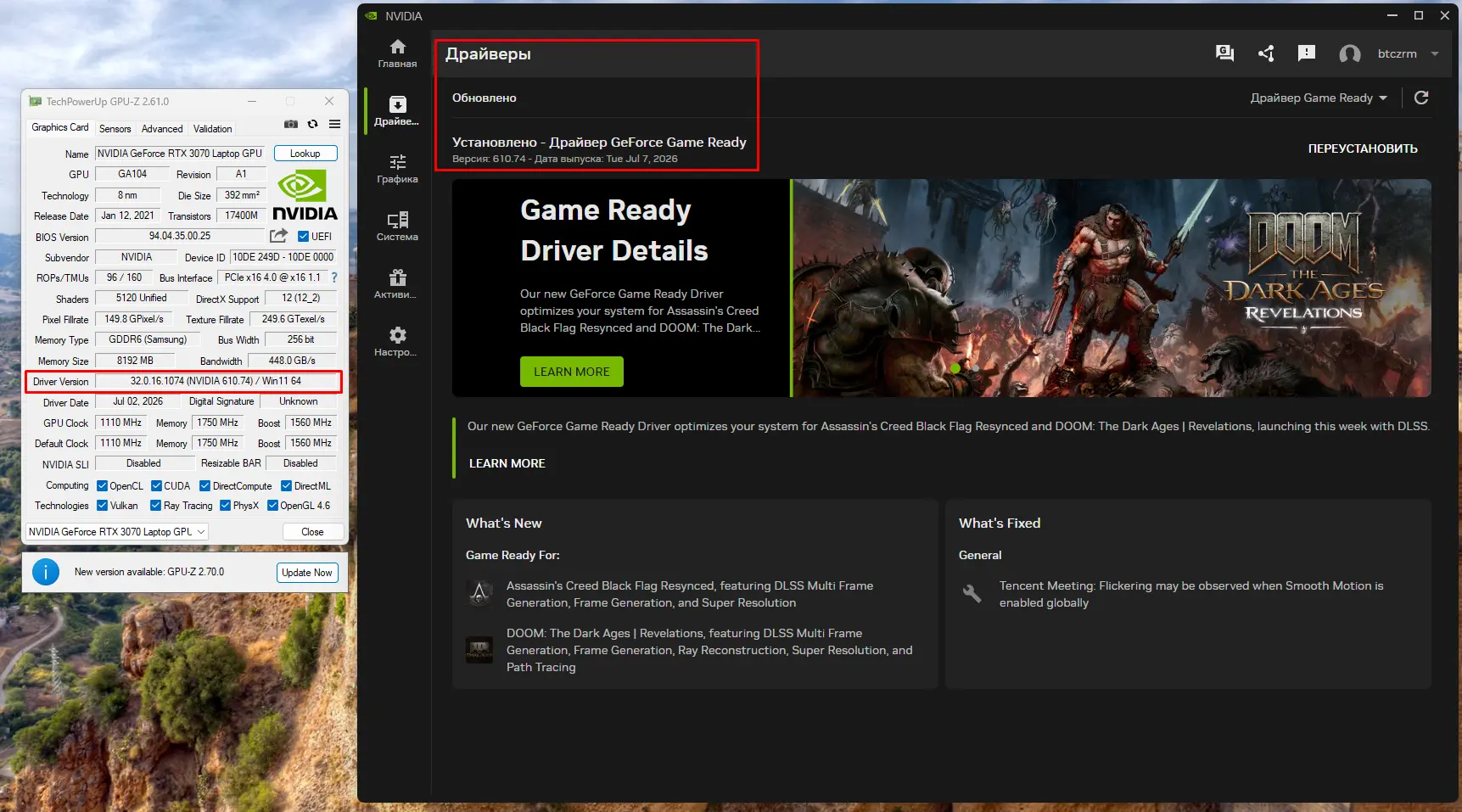Click the refresh drivers icon in NVIDIA app
The height and width of the screenshot is (812, 1462).
click(1421, 98)
